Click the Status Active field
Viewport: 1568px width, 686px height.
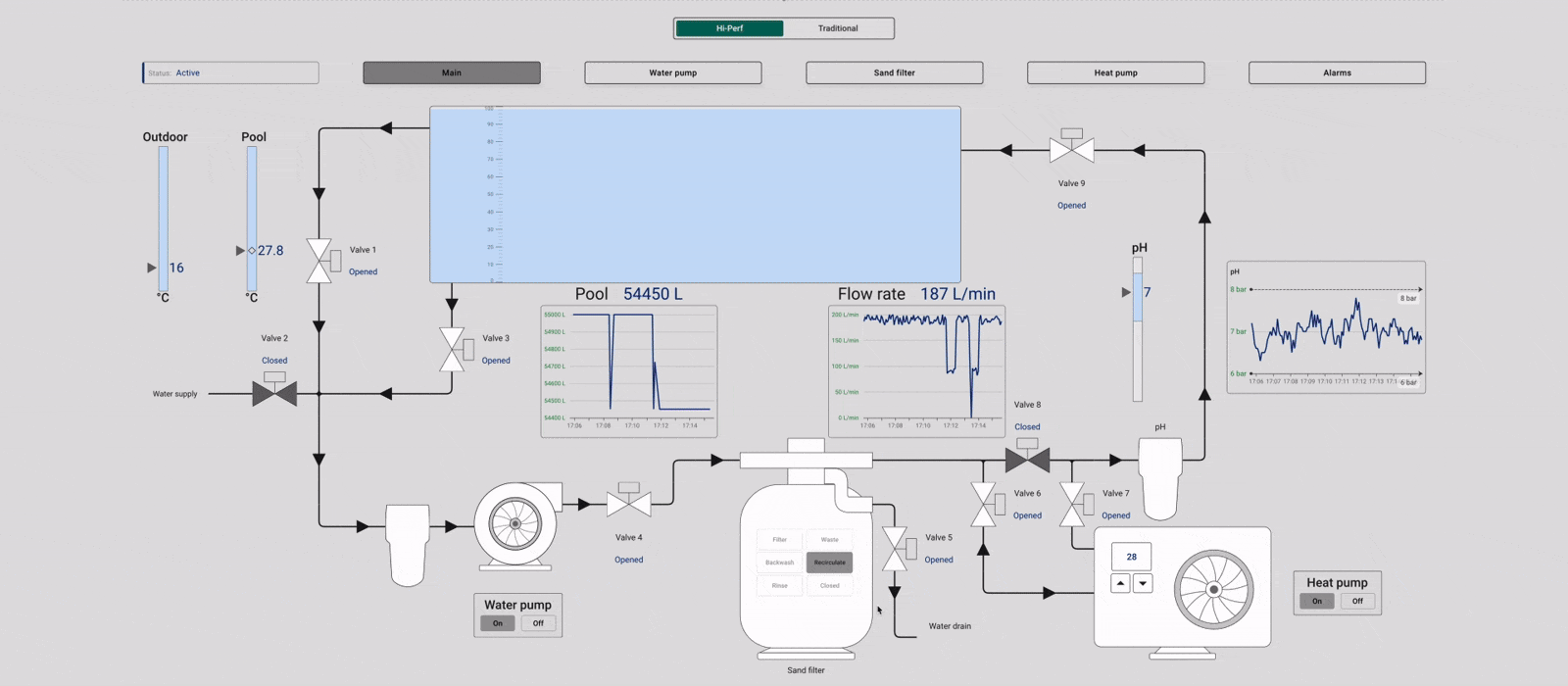[230, 73]
